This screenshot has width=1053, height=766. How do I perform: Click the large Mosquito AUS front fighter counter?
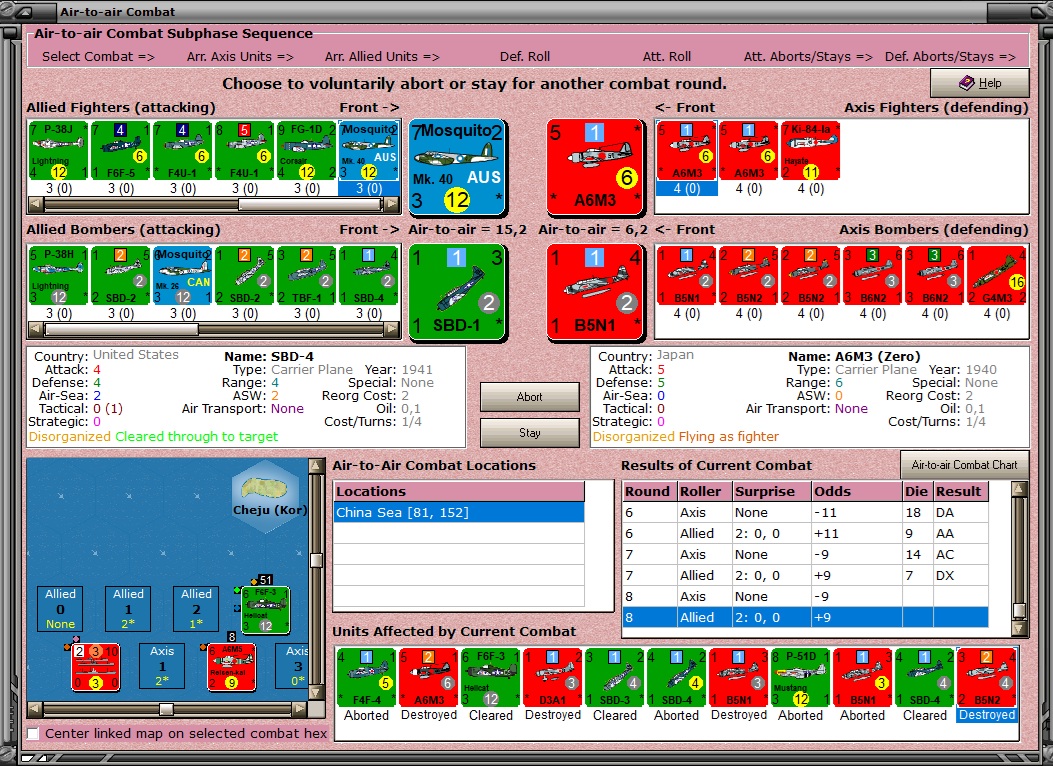pyautogui.click(x=458, y=168)
